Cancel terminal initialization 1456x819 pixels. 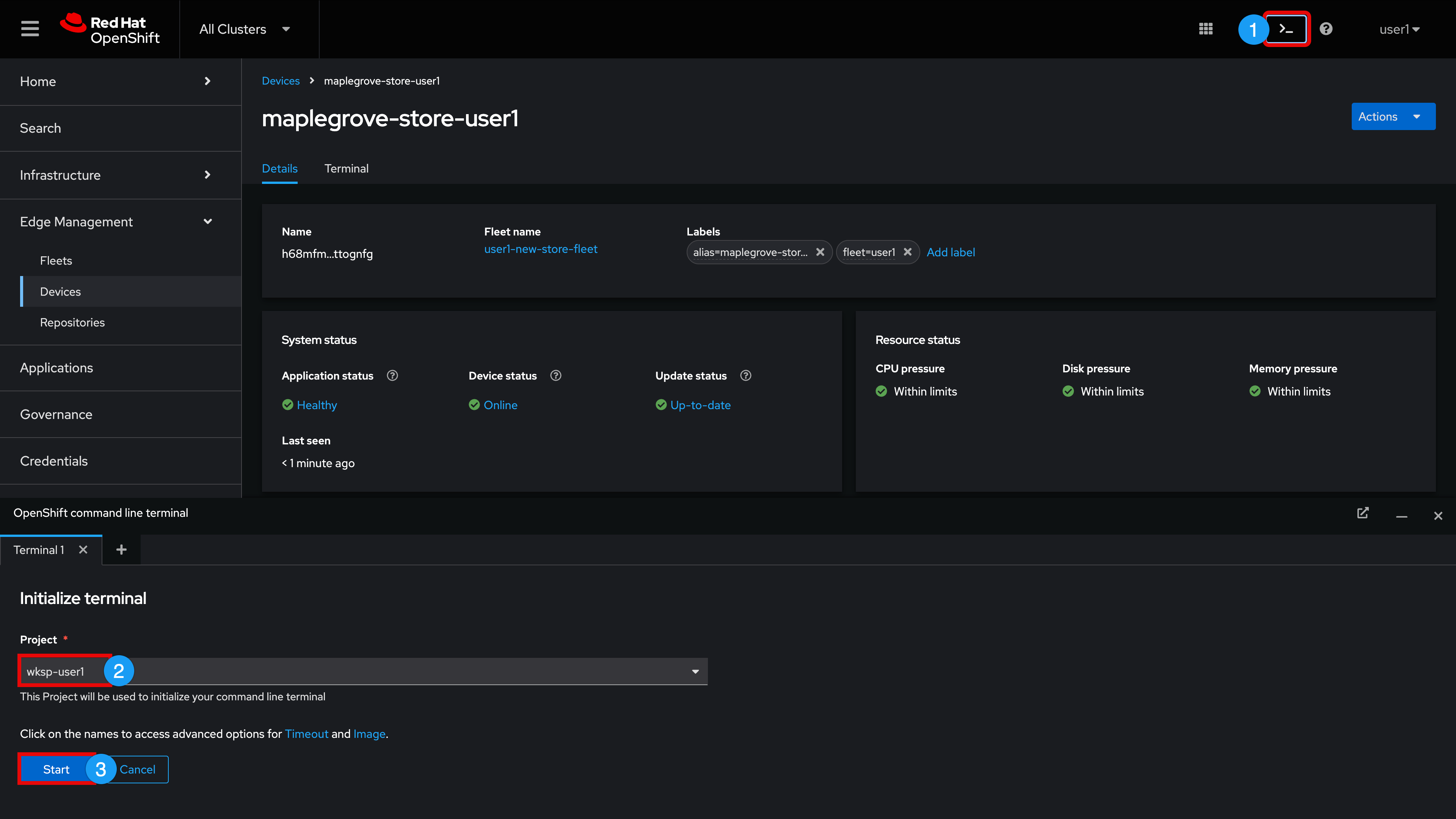[137, 769]
